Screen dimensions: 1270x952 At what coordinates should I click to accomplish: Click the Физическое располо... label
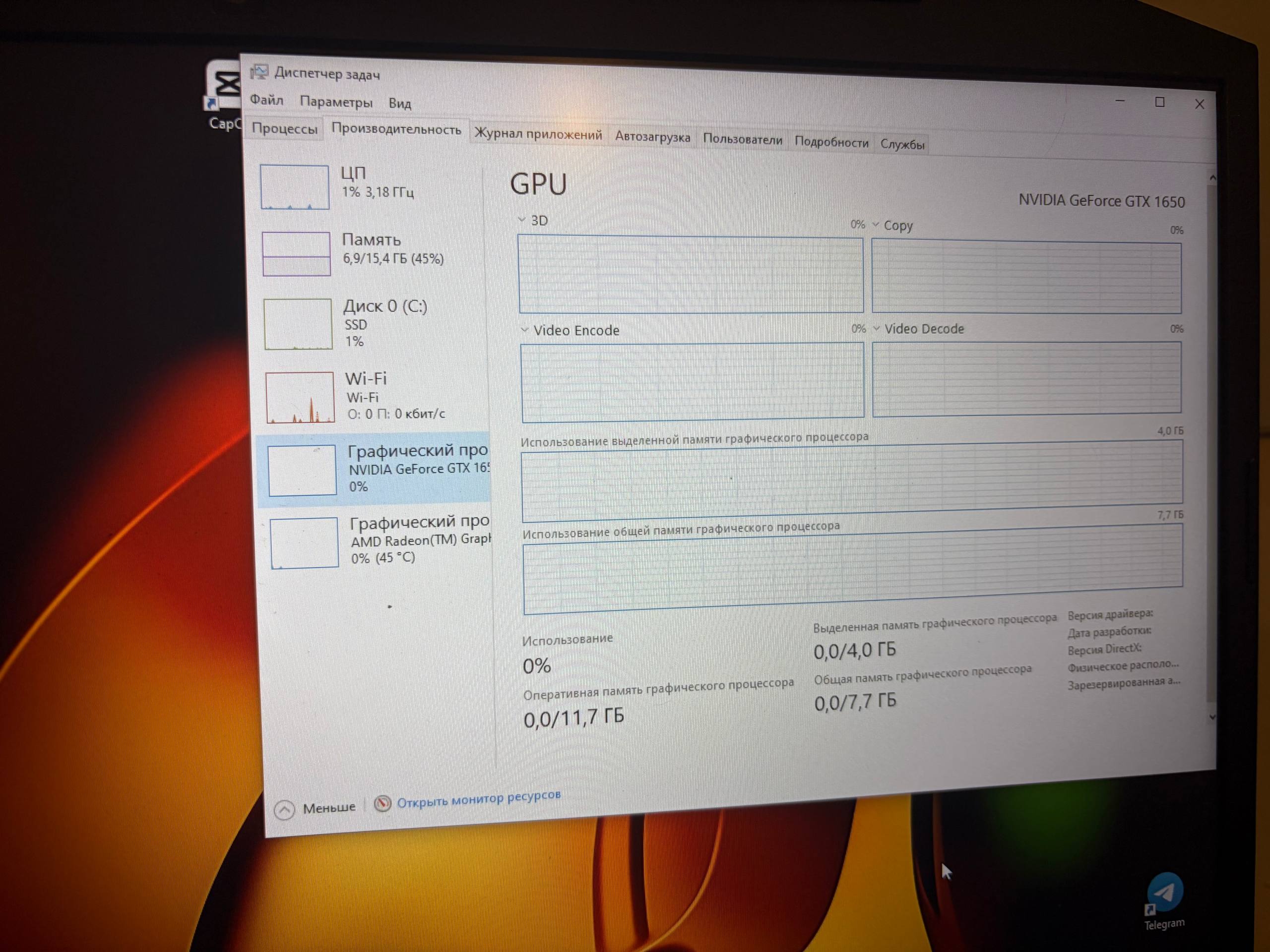tap(1123, 665)
